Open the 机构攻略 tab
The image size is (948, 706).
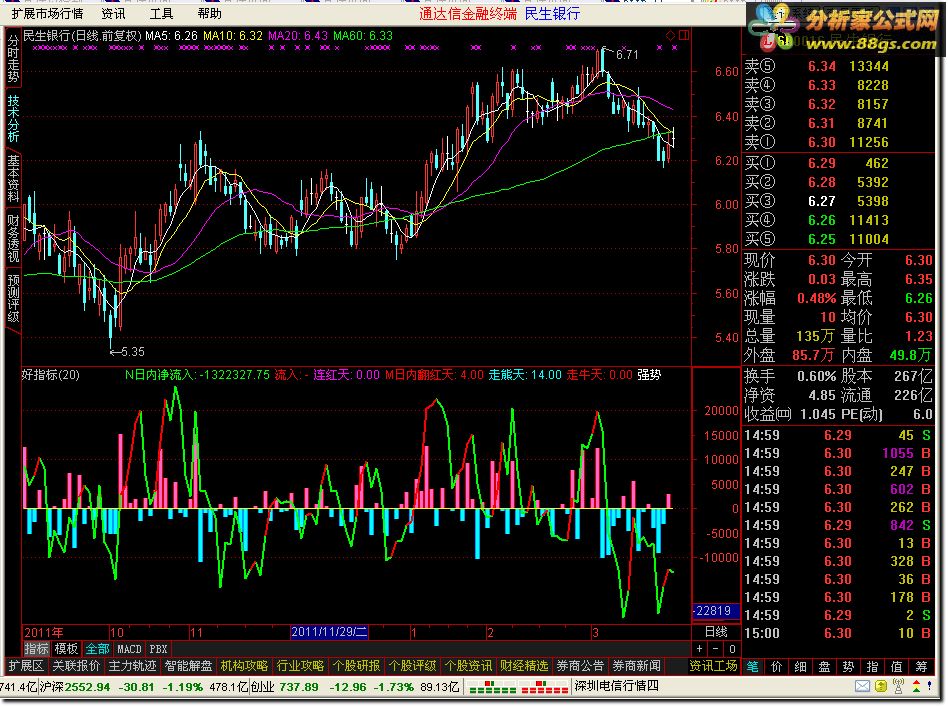pos(244,666)
